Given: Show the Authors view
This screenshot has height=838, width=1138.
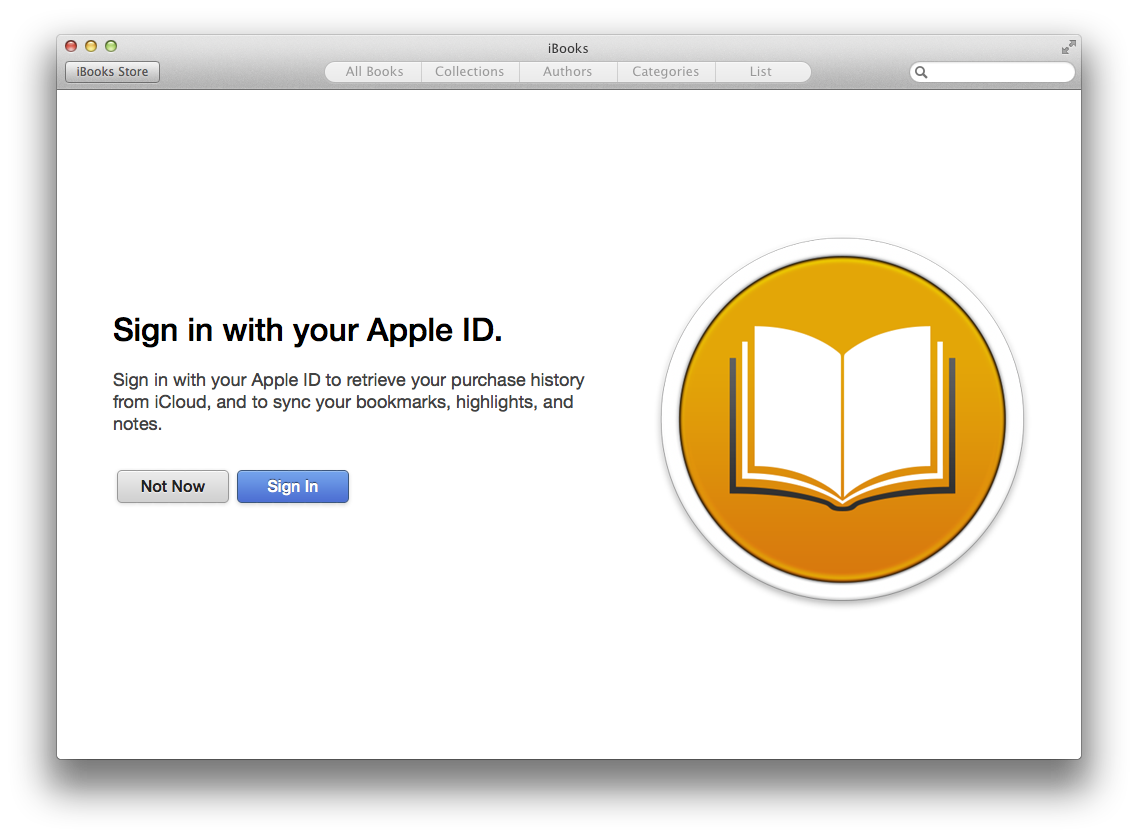Looking at the screenshot, I should click(568, 72).
